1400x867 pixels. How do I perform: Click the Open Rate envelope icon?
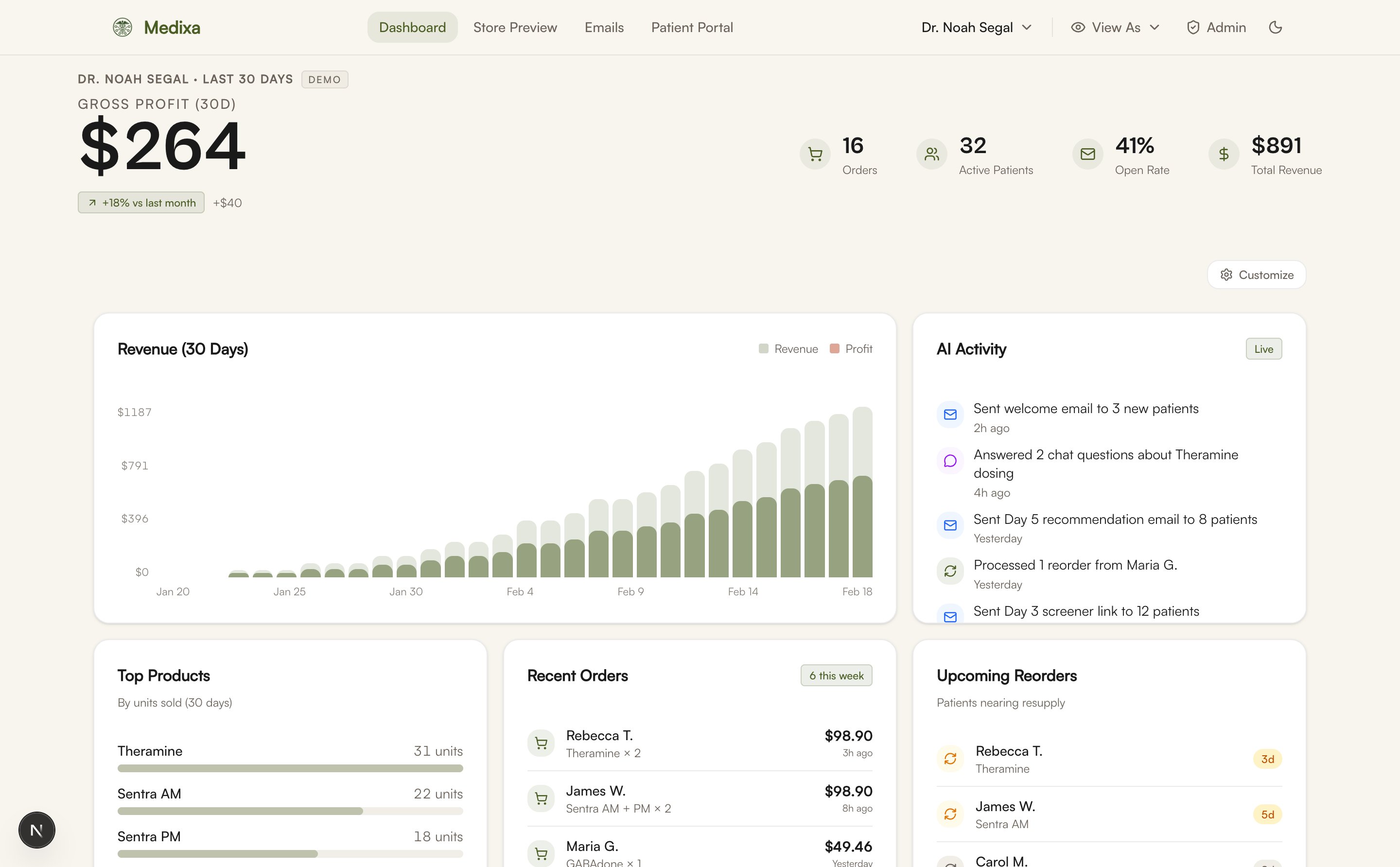point(1087,154)
